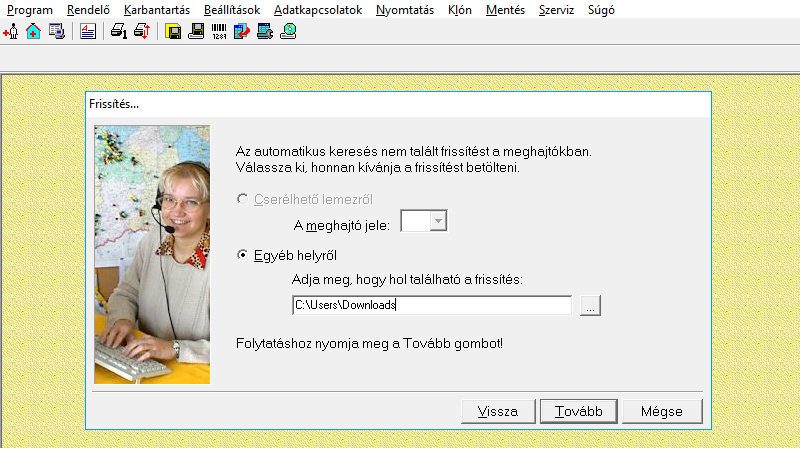Open the Klón menu

pyautogui.click(x=460, y=10)
